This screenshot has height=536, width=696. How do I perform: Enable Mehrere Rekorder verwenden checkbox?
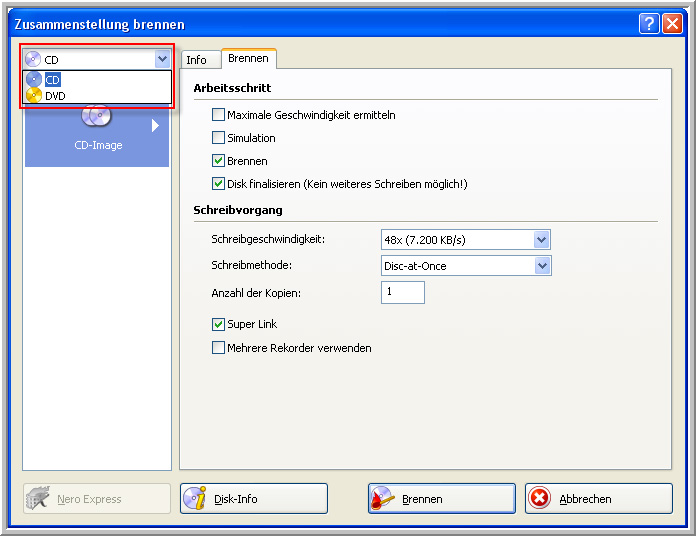[218, 347]
